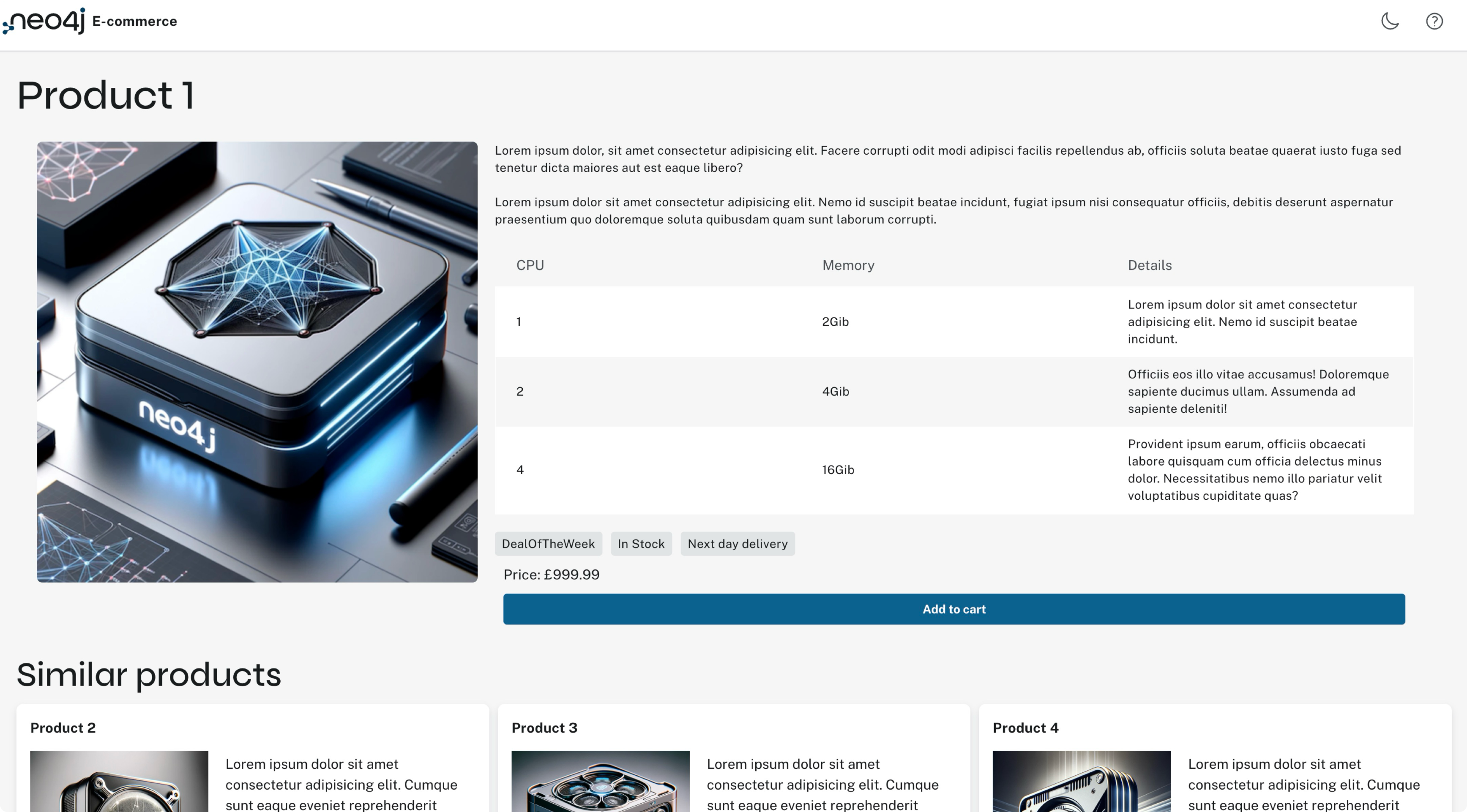Open the Product 4 card title
The image size is (1467, 812).
click(x=1025, y=728)
